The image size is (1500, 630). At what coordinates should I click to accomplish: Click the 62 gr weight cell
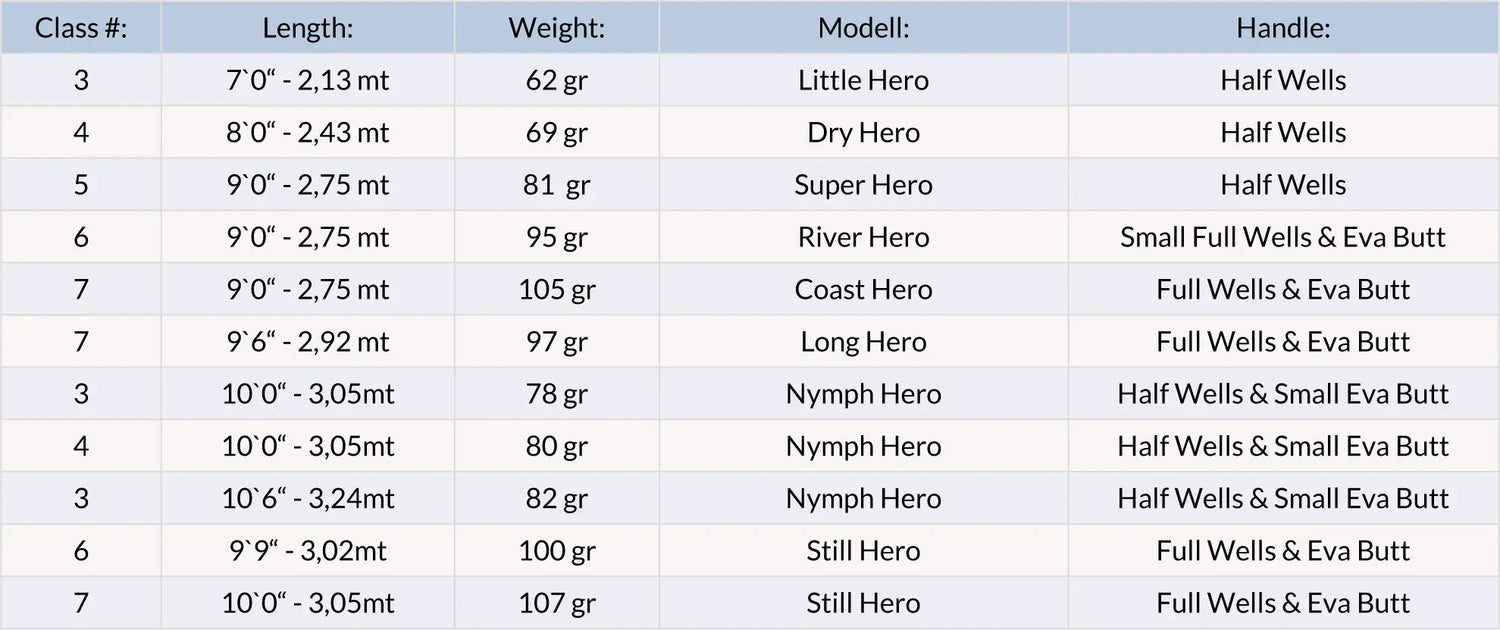557,80
